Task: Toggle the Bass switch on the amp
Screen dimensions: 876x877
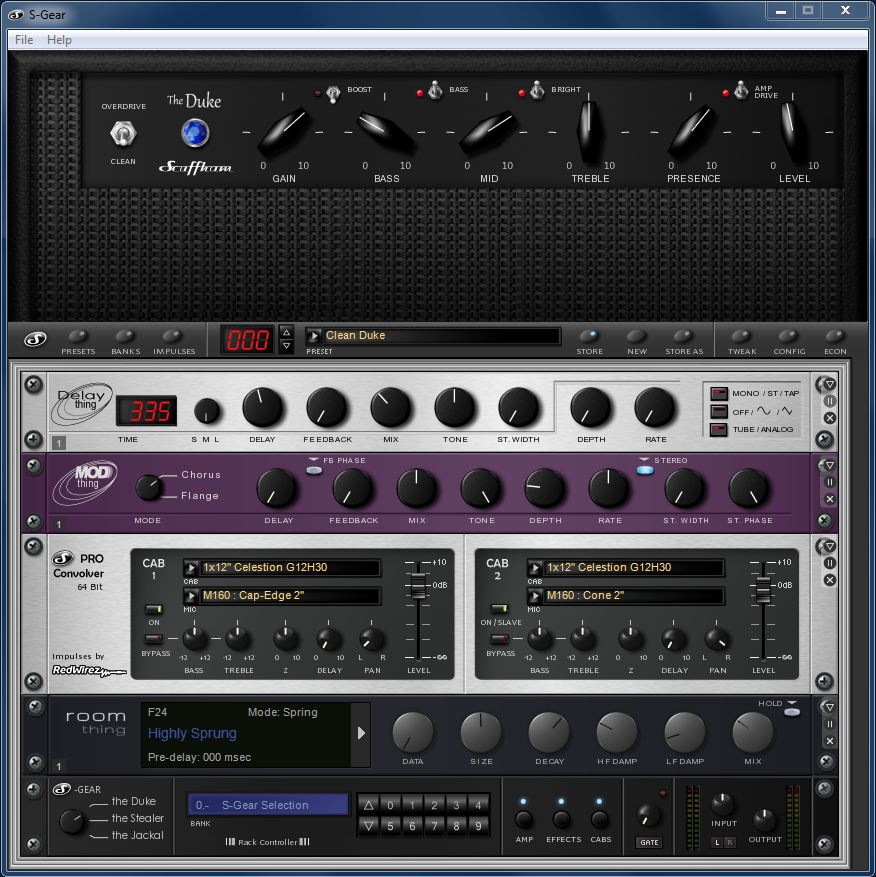Action: click(435, 91)
